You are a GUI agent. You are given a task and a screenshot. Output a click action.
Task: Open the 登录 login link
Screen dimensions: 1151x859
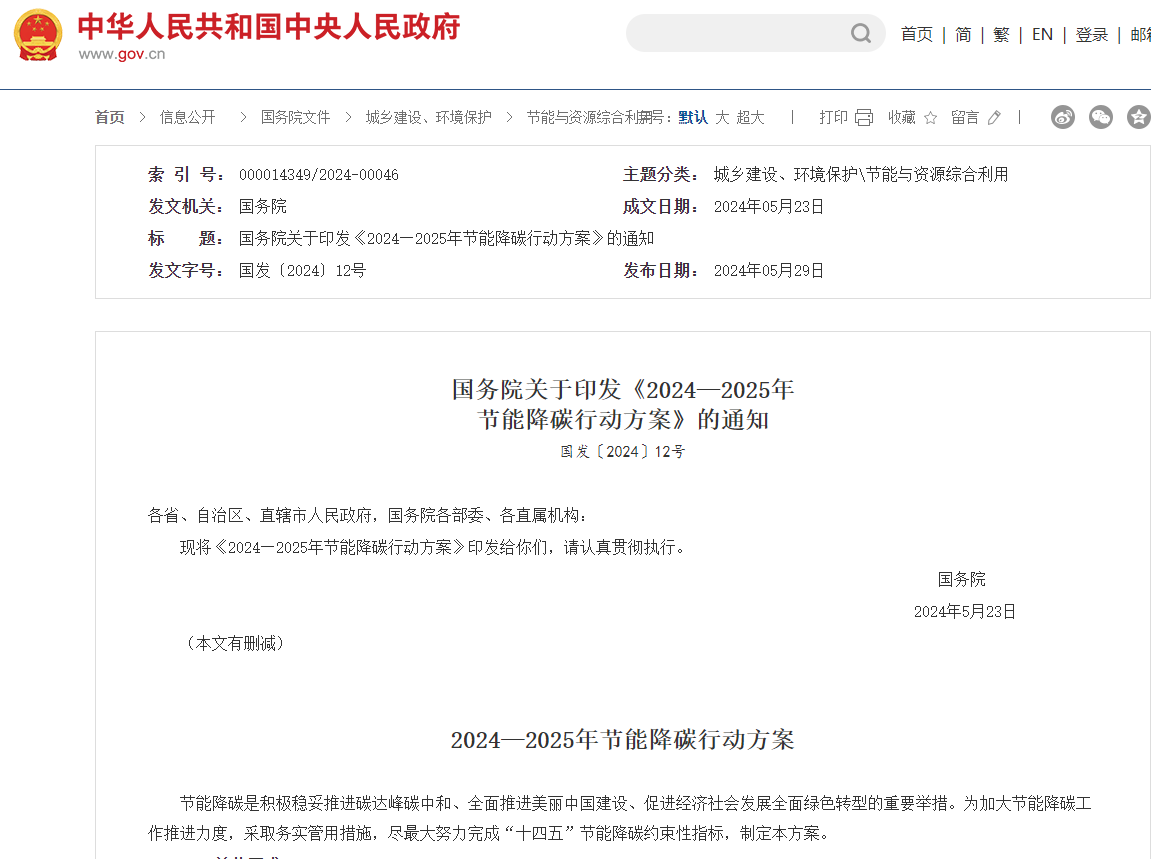1092,35
